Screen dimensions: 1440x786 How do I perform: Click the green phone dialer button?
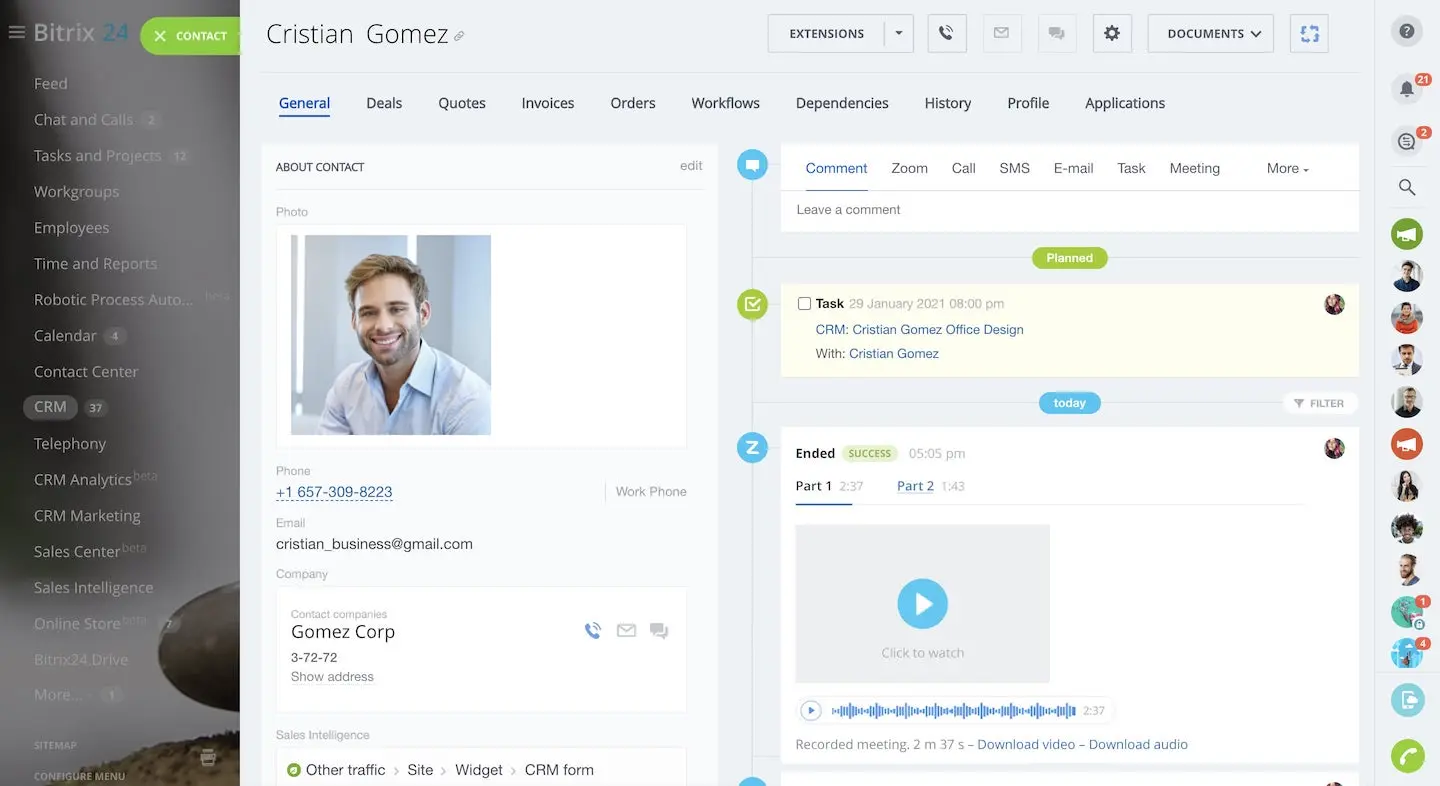pos(1407,756)
